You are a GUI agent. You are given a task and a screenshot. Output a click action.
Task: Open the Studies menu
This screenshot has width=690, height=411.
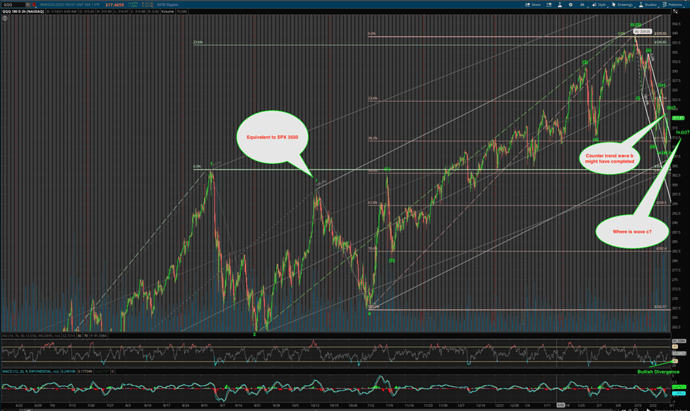tap(648, 4)
